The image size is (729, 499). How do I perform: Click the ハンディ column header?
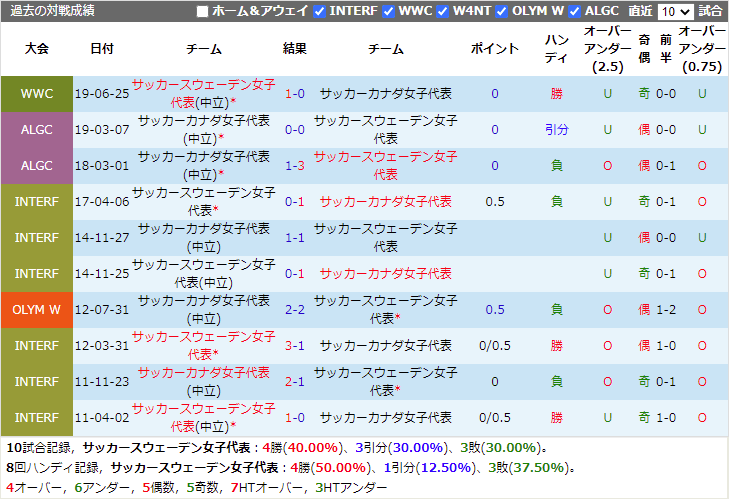[x=557, y=49]
